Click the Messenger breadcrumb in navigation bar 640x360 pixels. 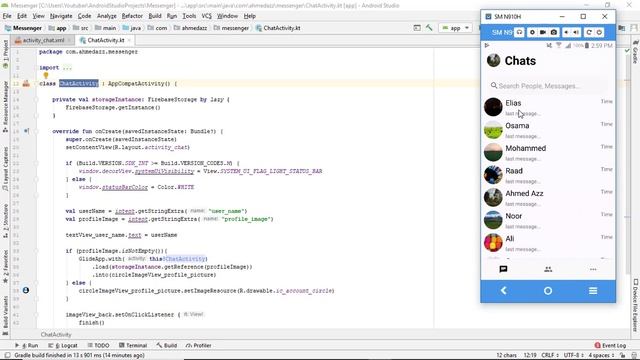point(23,28)
